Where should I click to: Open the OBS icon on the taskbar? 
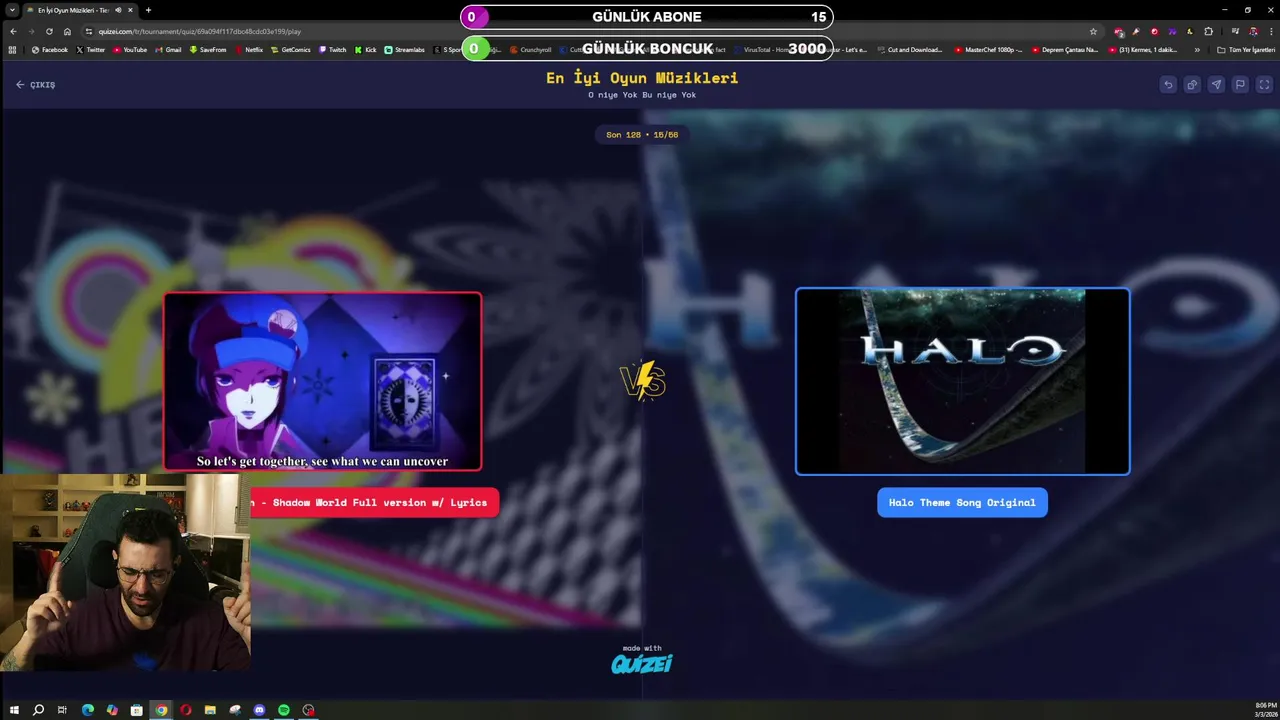(x=308, y=710)
